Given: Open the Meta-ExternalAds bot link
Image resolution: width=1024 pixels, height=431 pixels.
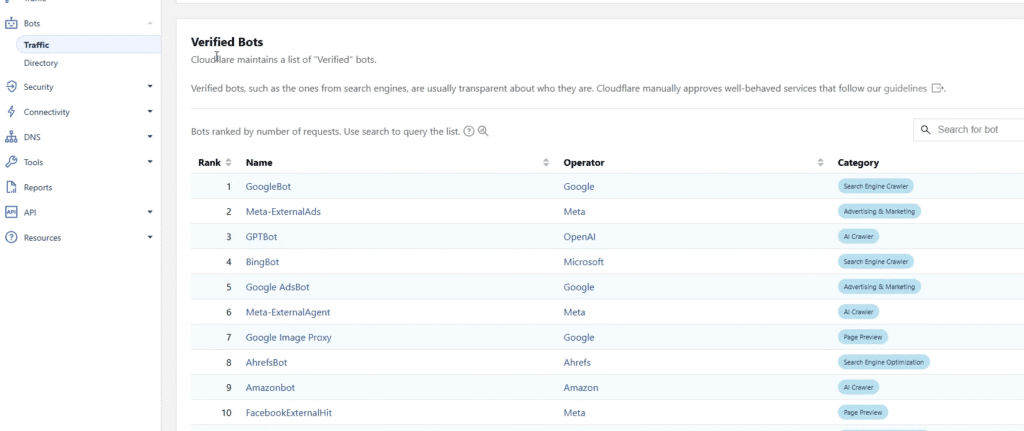Looking at the screenshot, I should click(283, 212).
